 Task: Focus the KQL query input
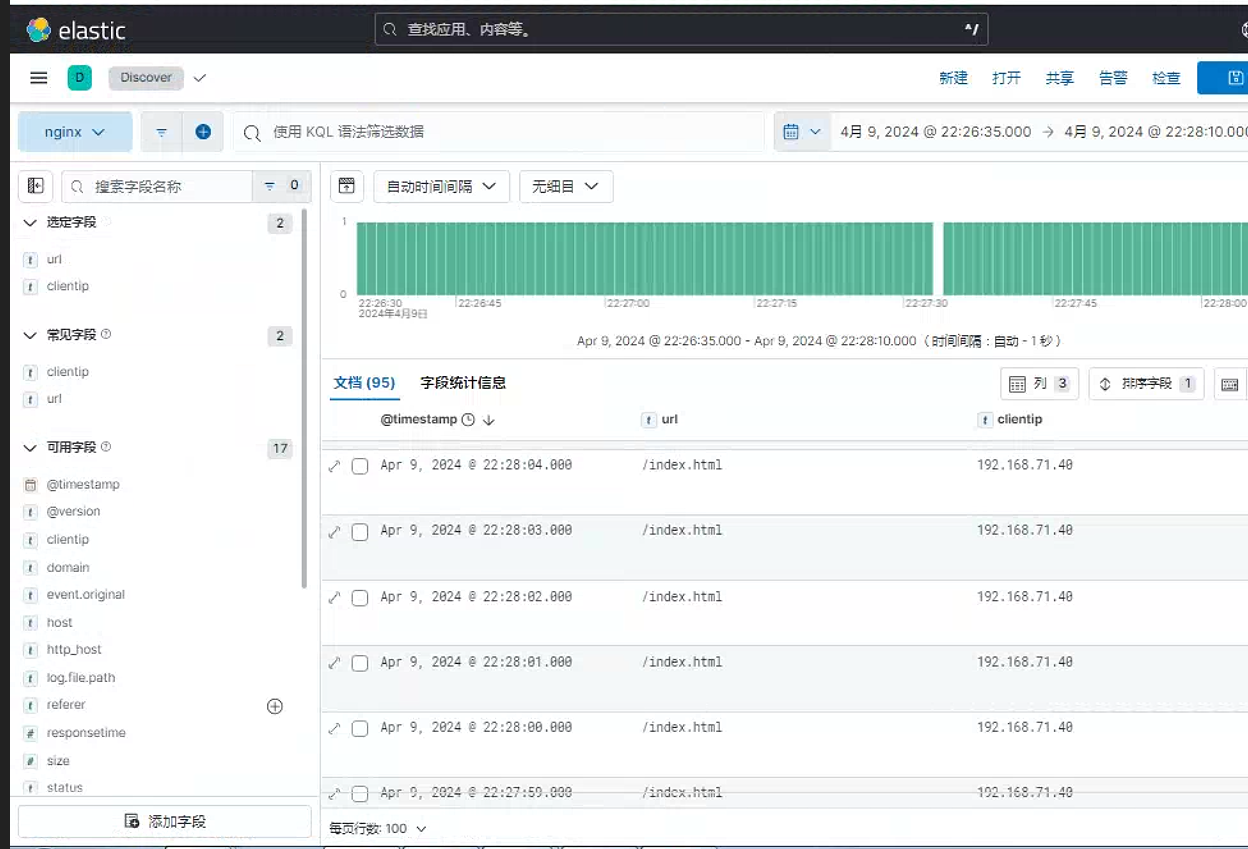(498, 132)
